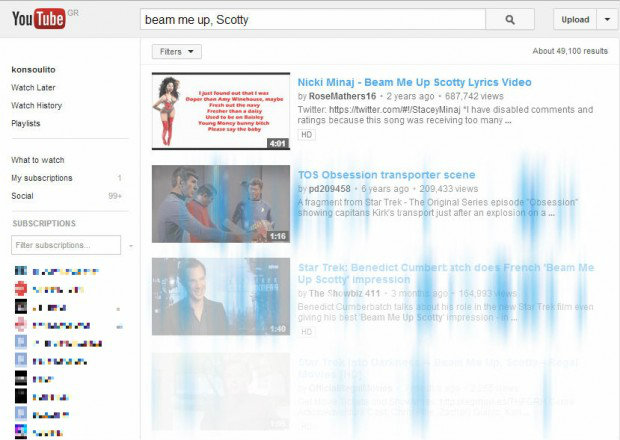Image resolution: width=620 pixels, height=440 pixels.
Task: Expand dropdown arrow beside Filter subscriptions
Action: click(131, 246)
